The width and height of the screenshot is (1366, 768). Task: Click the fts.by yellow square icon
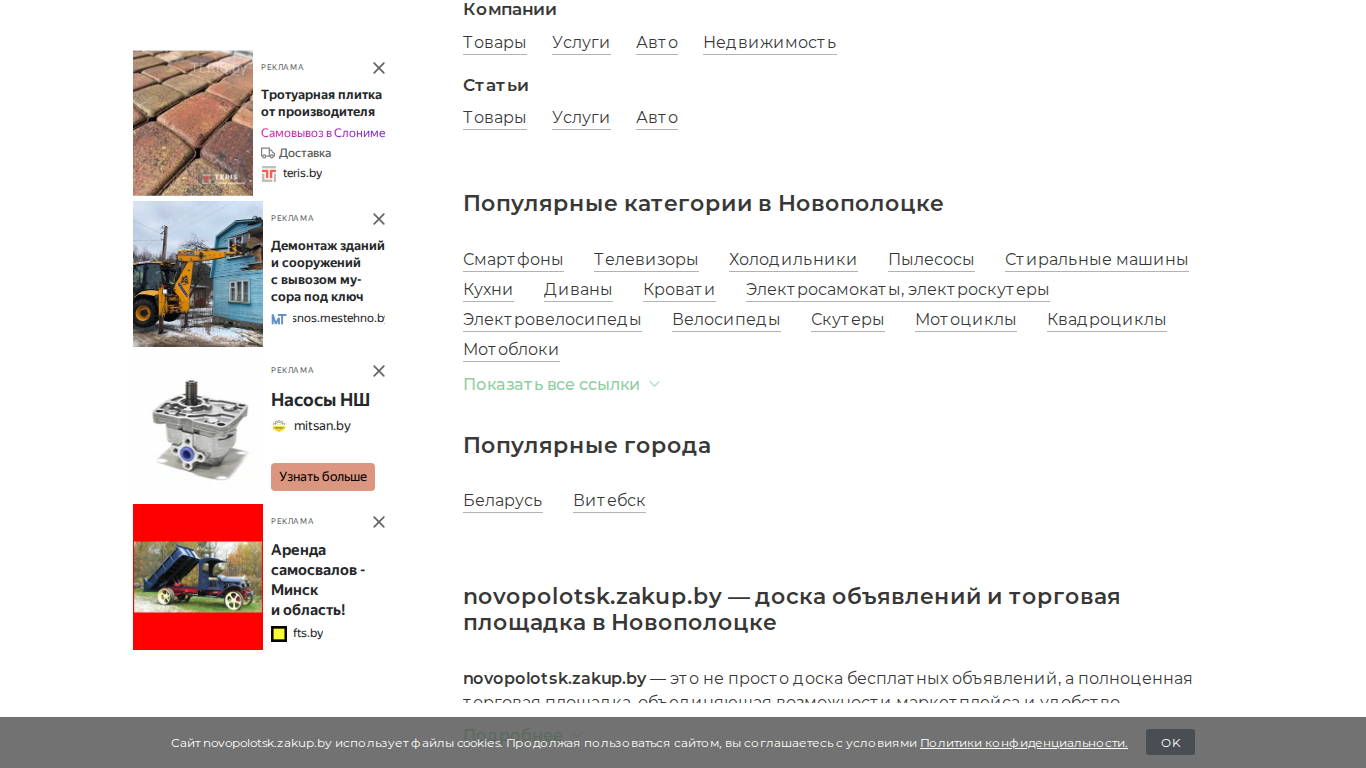(279, 633)
